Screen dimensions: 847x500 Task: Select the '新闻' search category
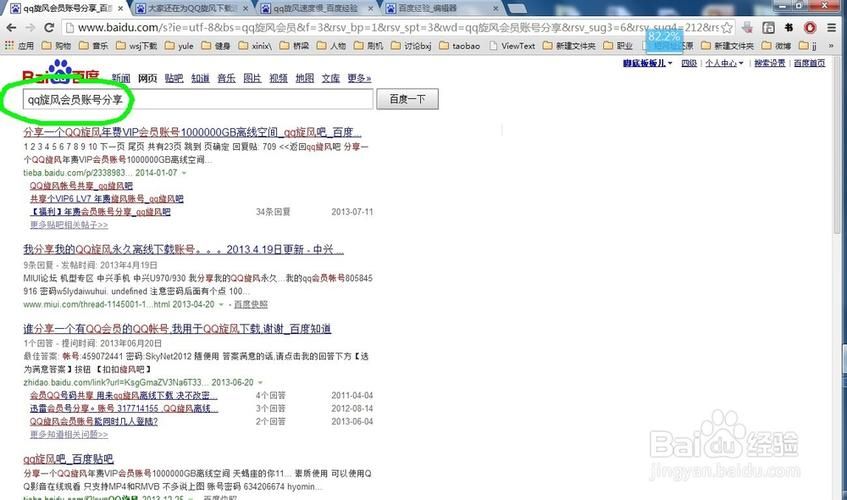pos(121,78)
